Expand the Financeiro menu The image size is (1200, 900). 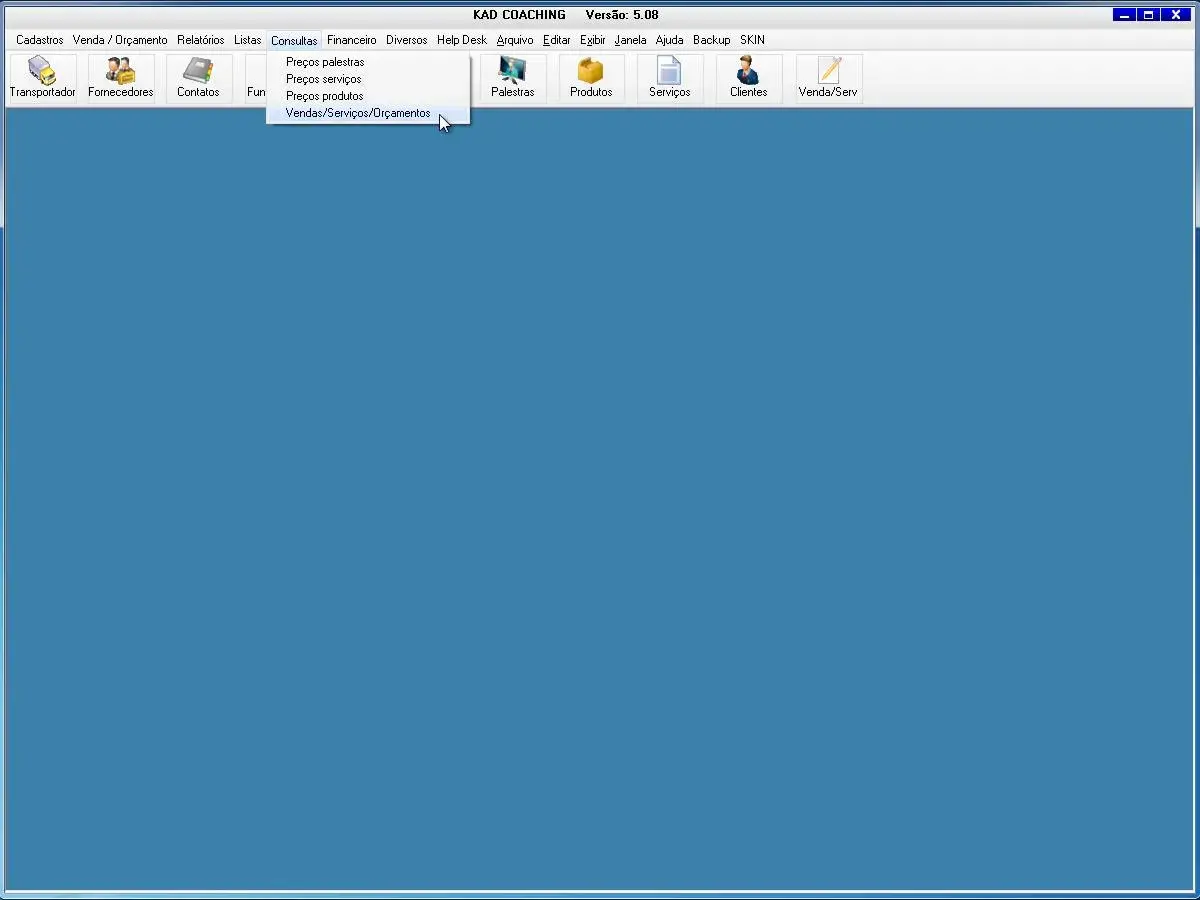351,40
